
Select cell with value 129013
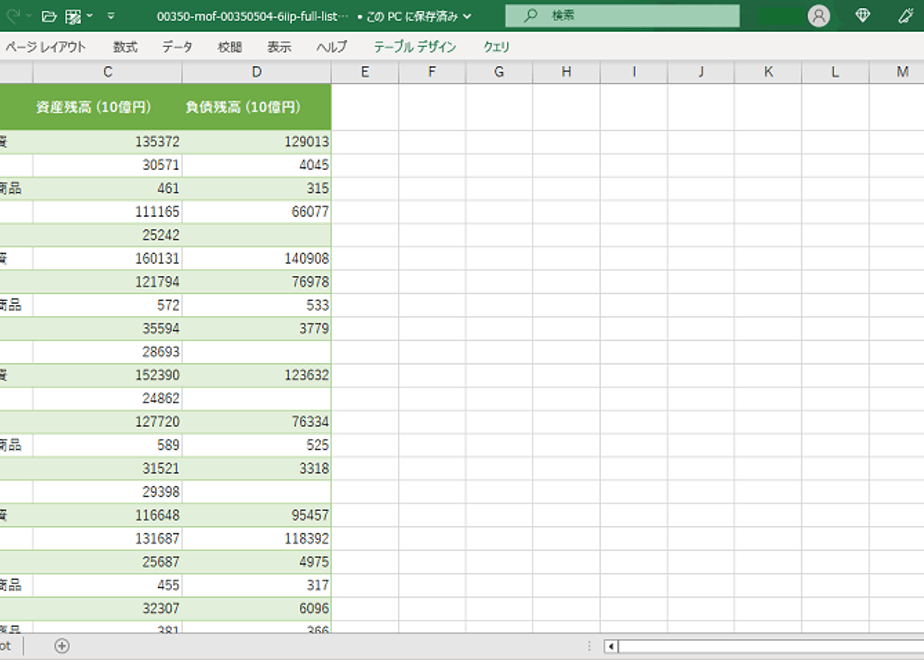click(256, 141)
